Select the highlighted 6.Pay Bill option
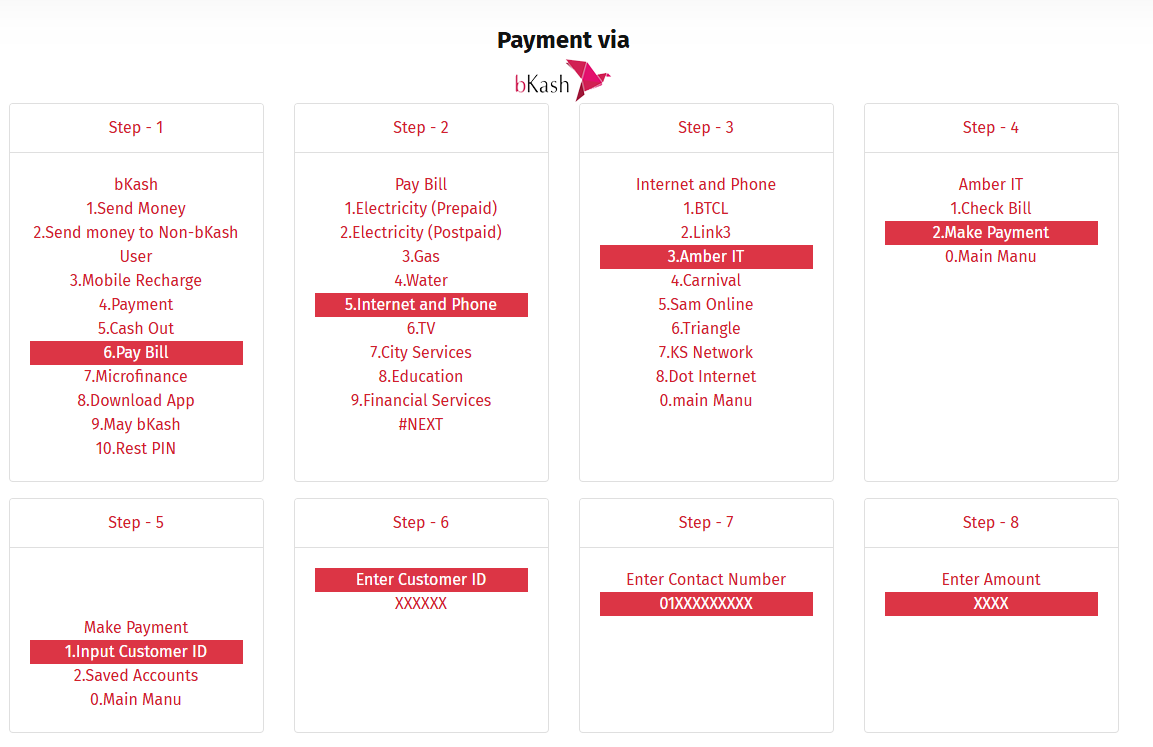The image size is (1153, 747). tap(136, 353)
